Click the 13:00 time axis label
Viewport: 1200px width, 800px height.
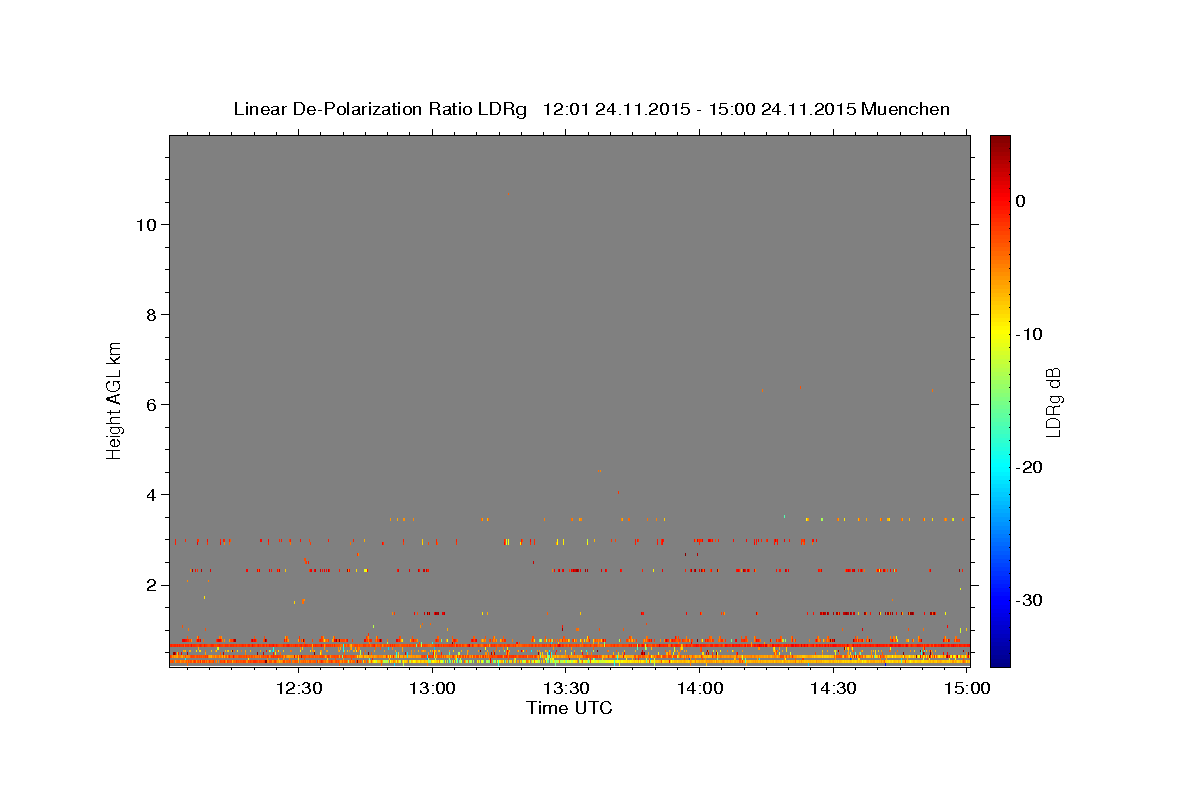point(433,688)
